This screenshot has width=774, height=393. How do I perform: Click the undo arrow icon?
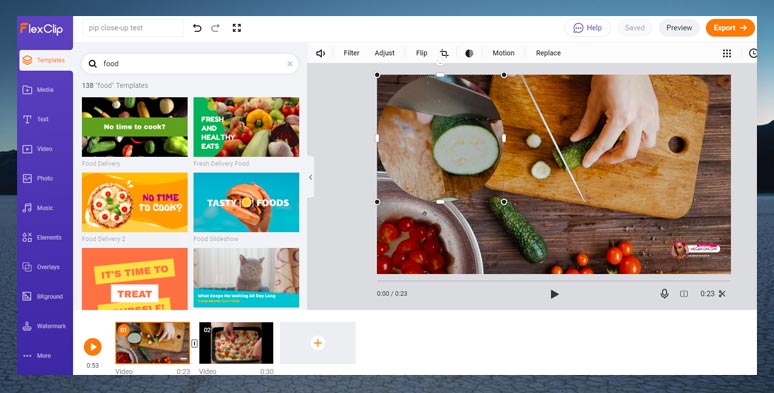coord(197,28)
